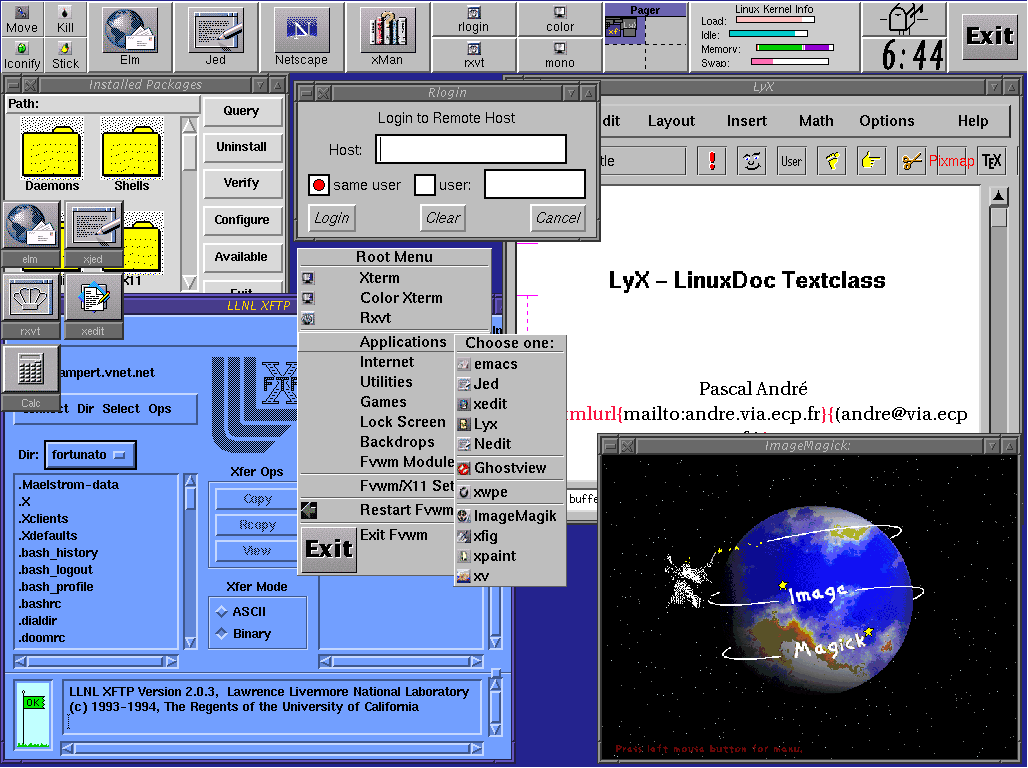Screen dimensions: 1028x768
Task: Click the smiley face icon in LyX toolbar
Action: (752, 160)
